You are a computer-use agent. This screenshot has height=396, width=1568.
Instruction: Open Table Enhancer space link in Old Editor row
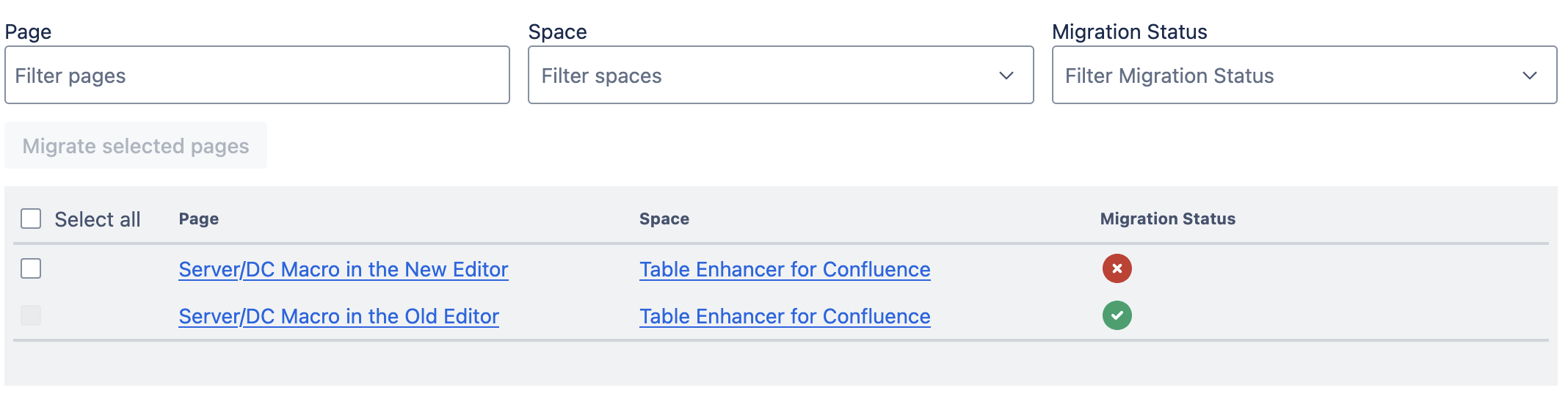point(785,317)
